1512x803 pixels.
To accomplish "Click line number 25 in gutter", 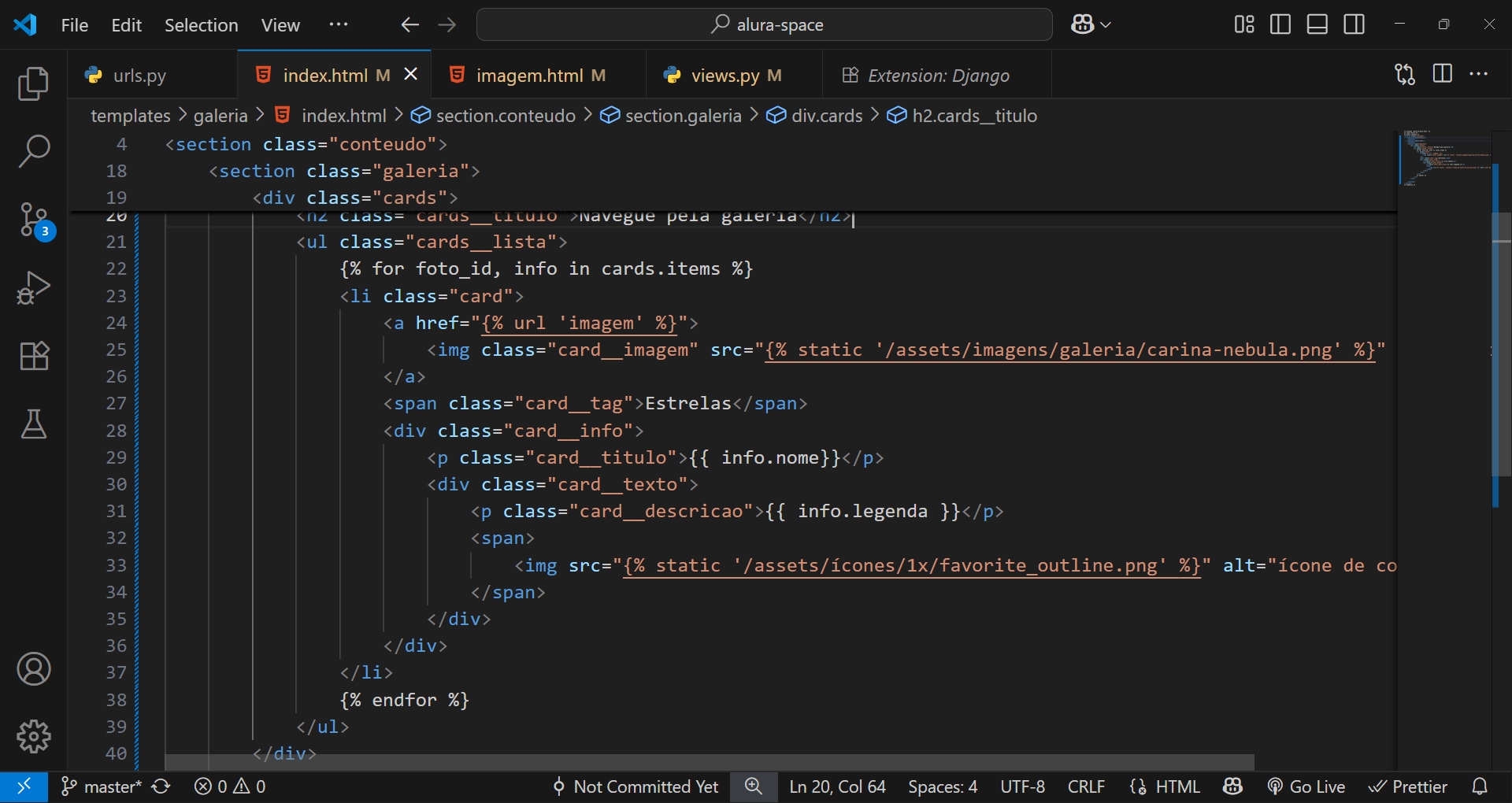I will (x=116, y=350).
